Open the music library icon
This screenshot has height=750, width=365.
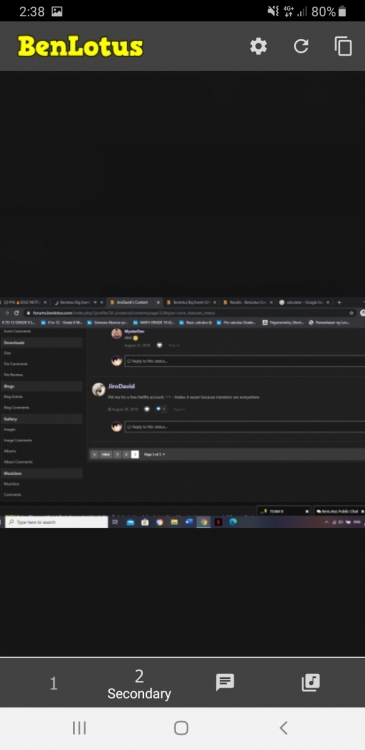[x=310, y=683]
